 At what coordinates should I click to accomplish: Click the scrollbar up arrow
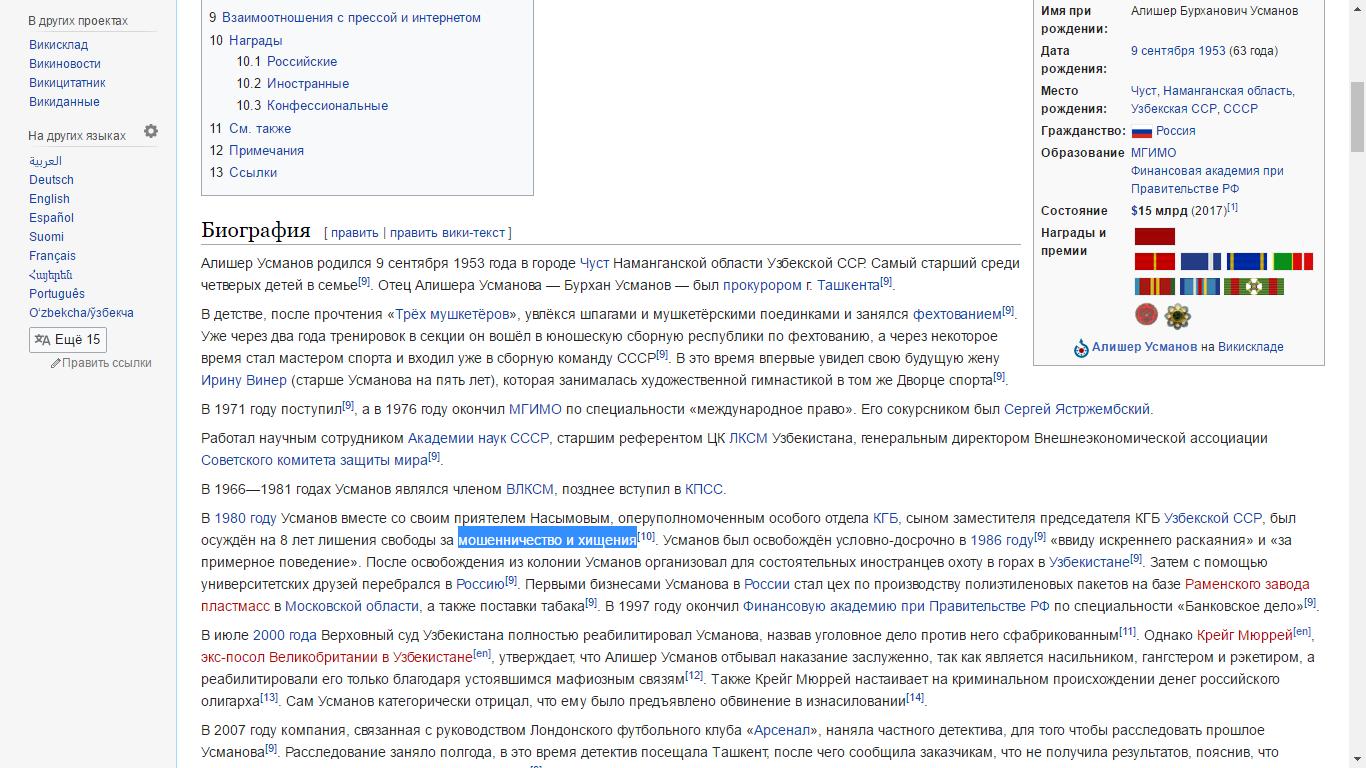[1357, 8]
